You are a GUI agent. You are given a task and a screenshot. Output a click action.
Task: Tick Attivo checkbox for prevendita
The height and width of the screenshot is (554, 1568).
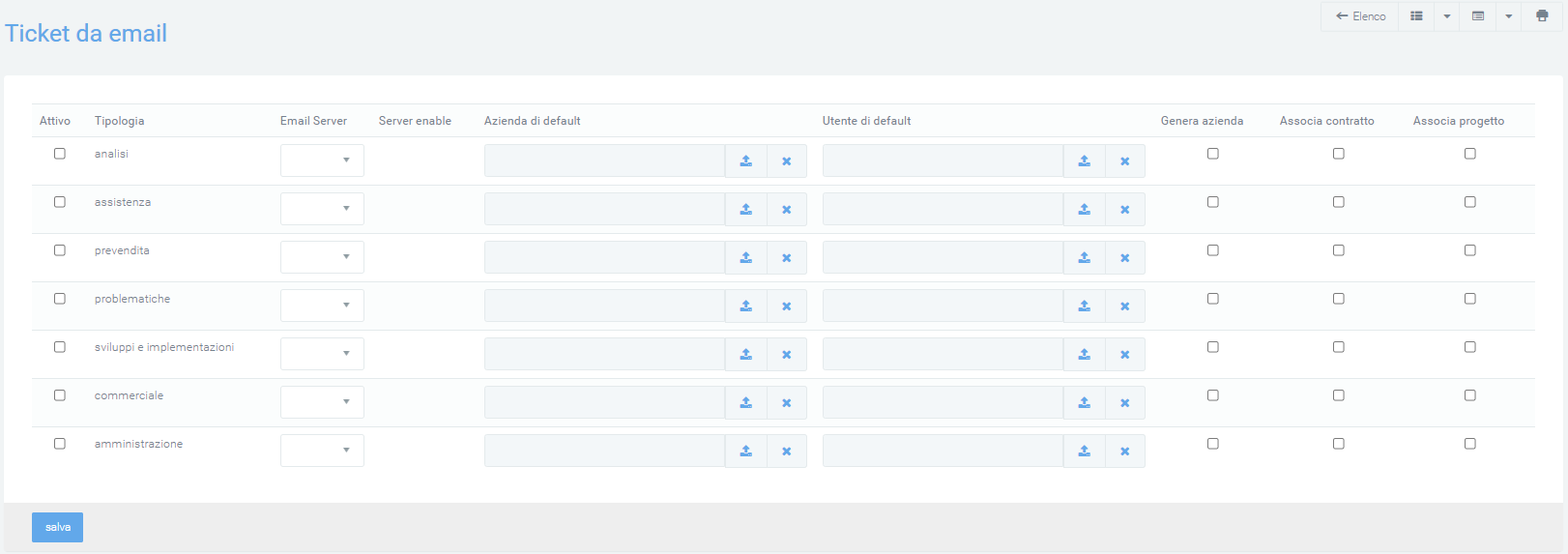tap(60, 250)
